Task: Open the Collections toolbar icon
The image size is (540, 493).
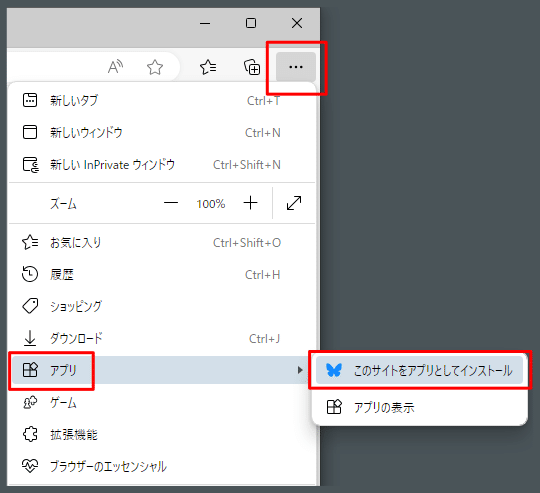Action: 252,67
